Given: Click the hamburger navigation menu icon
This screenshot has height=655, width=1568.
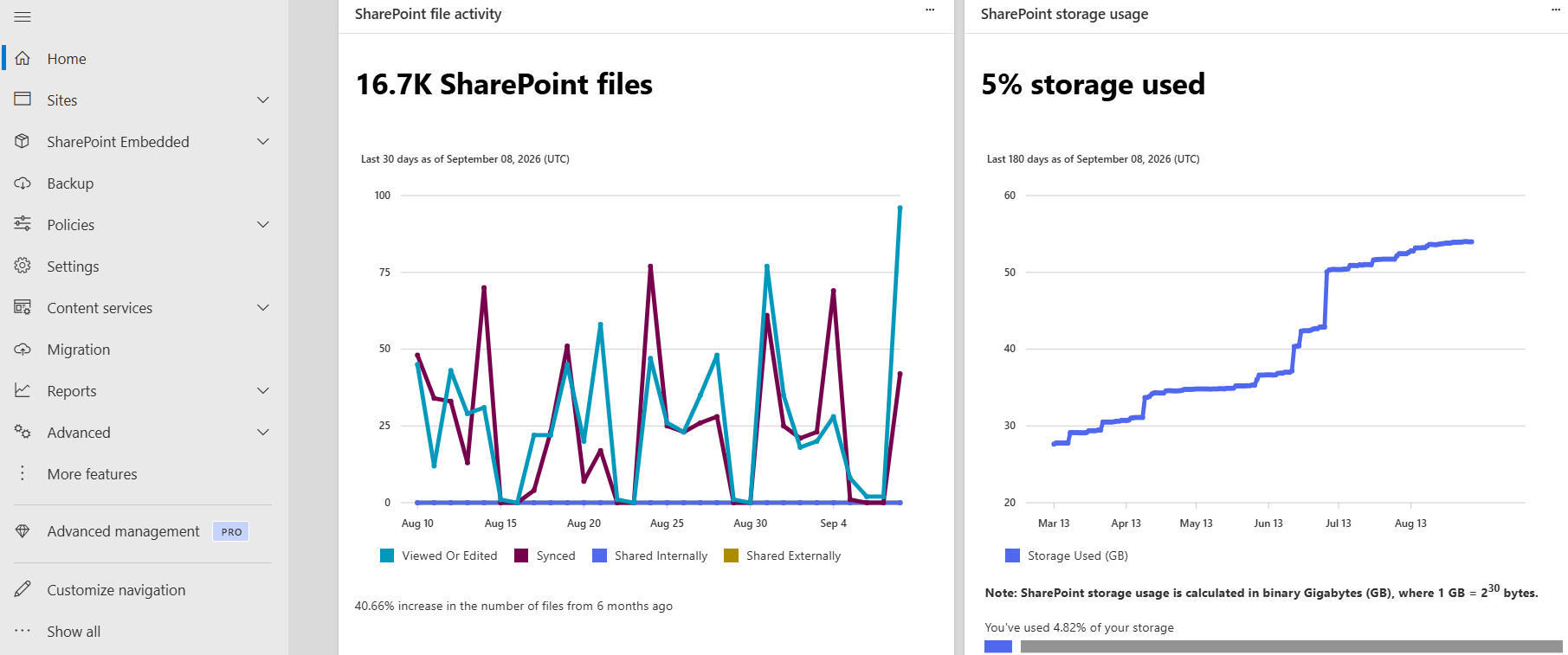Looking at the screenshot, I should tap(23, 16).
